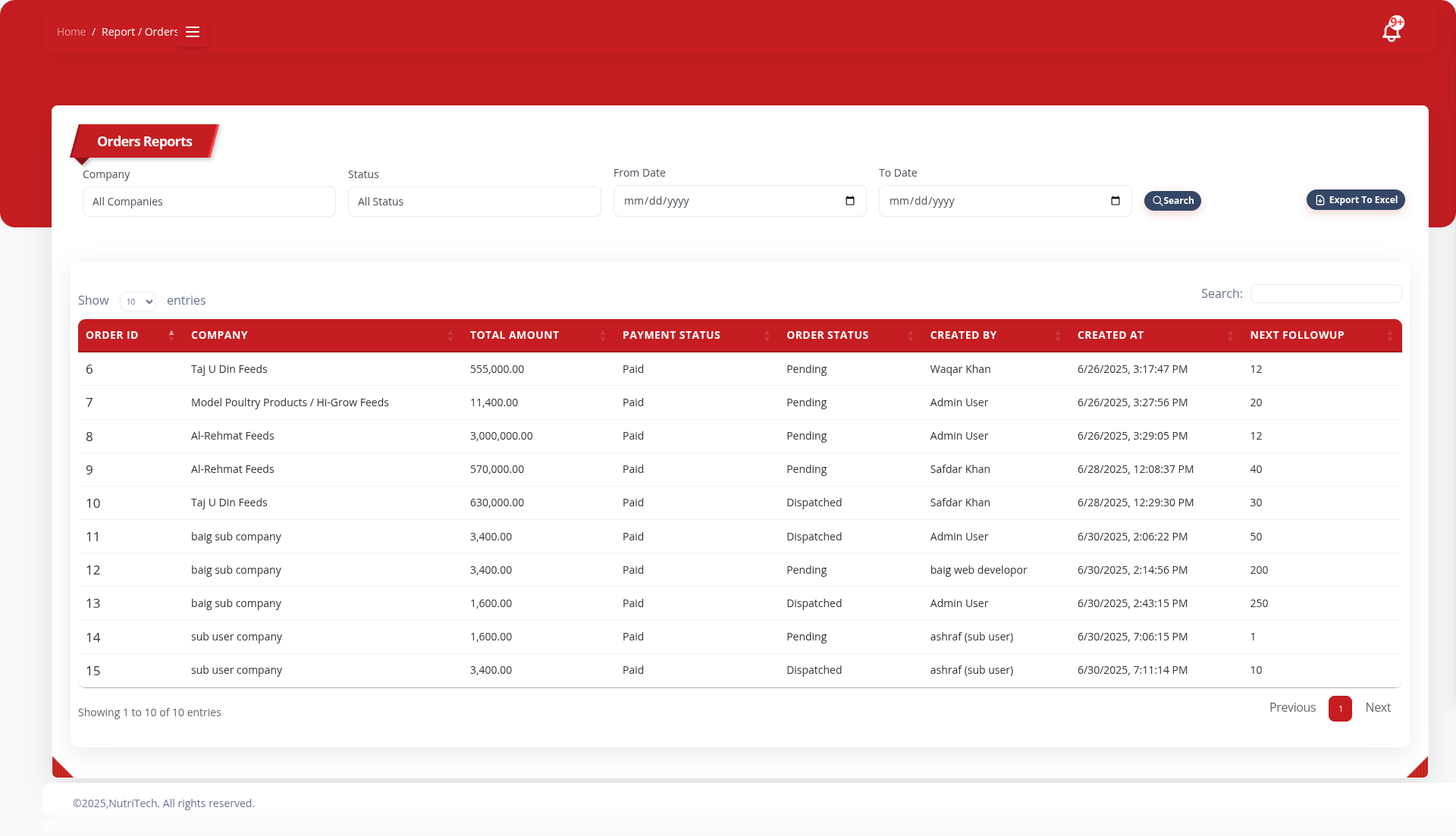Select pagination page 1

1340,709
